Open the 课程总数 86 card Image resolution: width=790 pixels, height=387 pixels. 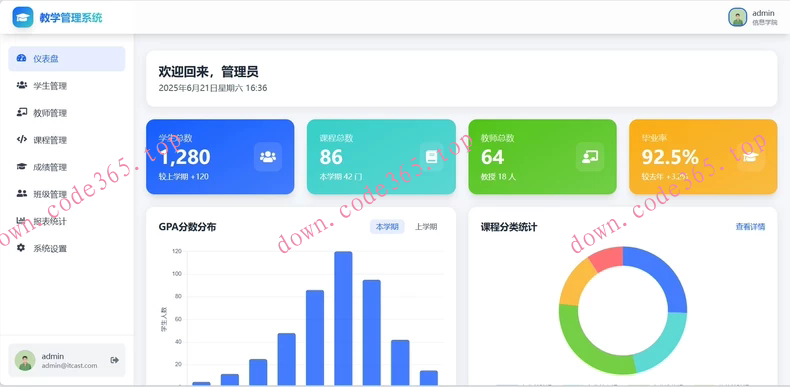(x=381, y=157)
